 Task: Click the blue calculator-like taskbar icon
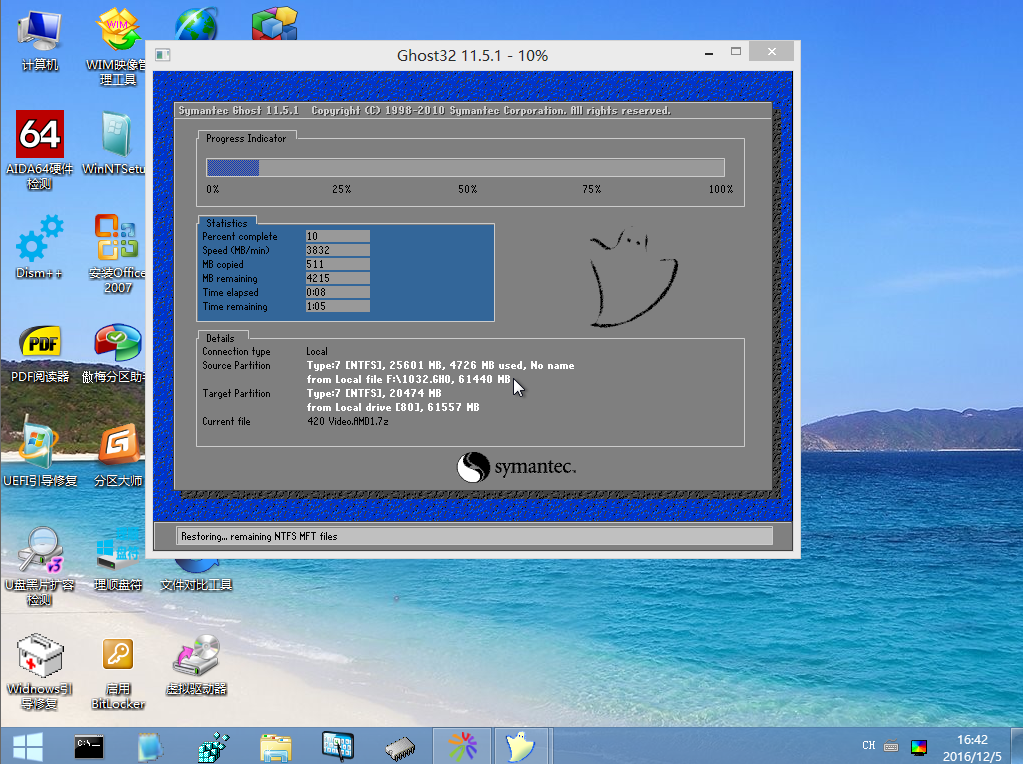coord(338,746)
